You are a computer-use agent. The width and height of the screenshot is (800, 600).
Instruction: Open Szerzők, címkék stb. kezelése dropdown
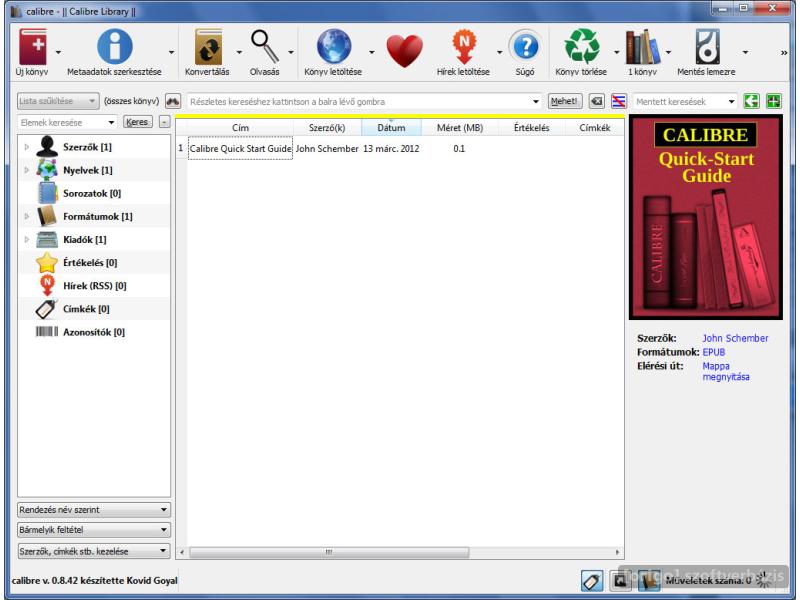click(94, 551)
